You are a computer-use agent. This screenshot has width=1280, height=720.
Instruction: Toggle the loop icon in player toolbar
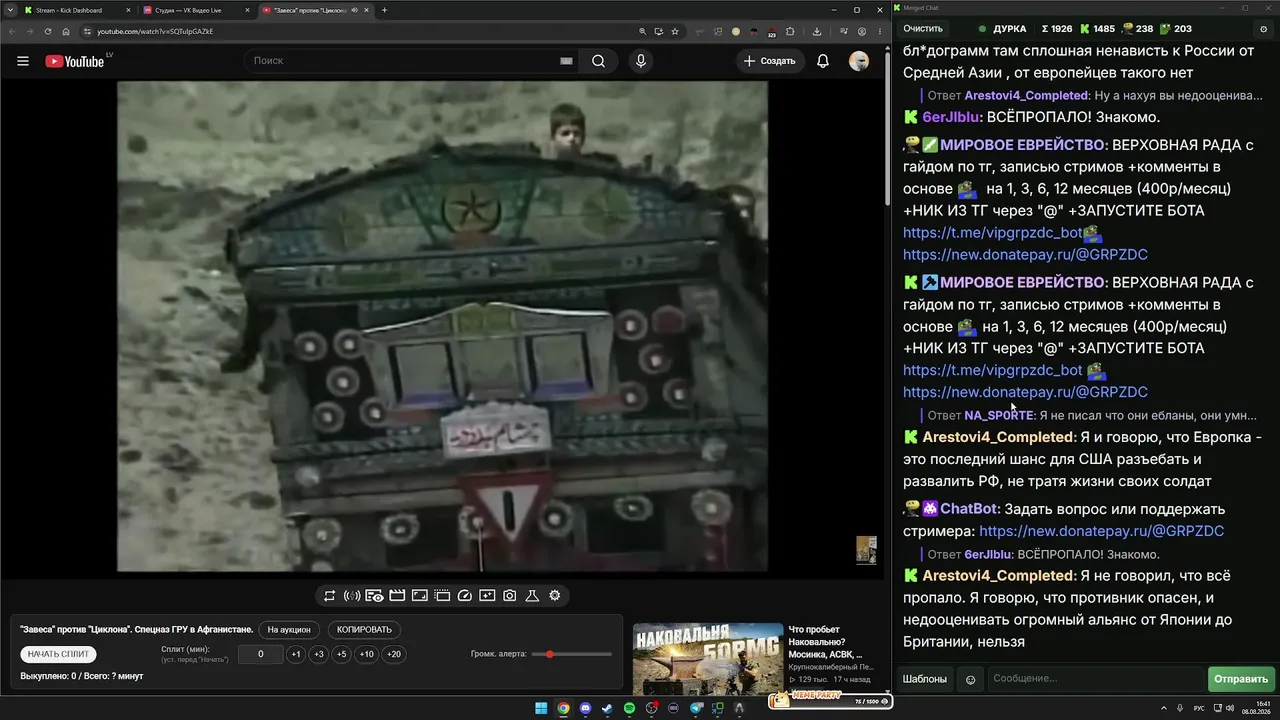click(x=329, y=596)
